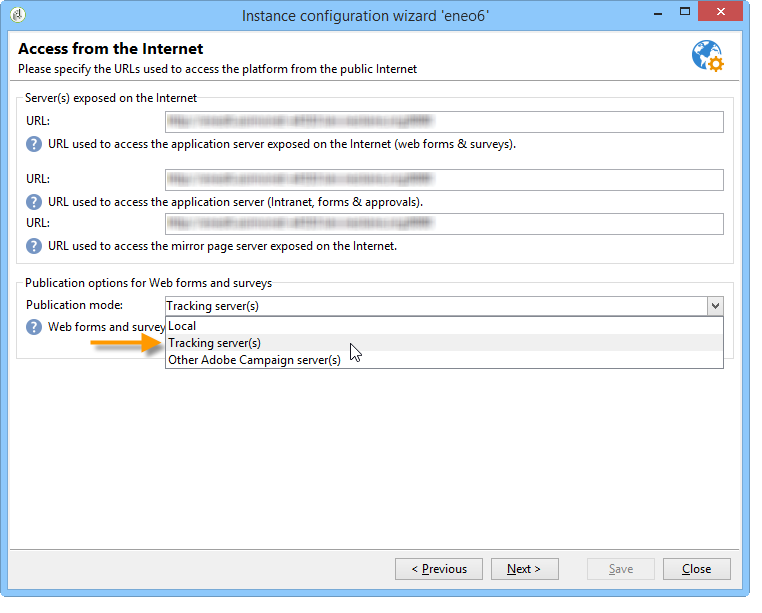Maximize the configuration wizard window
The width and height of the screenshot is (762, 613).
(685, 12)
